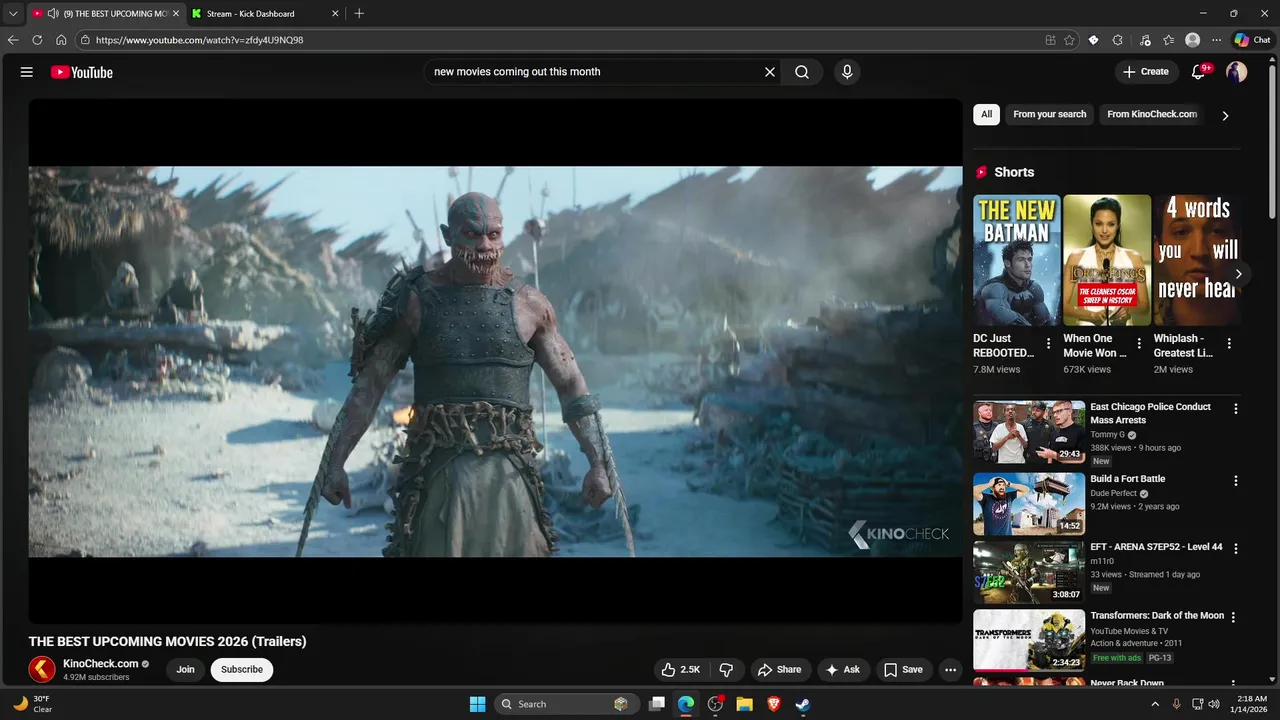Open browser settings and more menu

1216,40
